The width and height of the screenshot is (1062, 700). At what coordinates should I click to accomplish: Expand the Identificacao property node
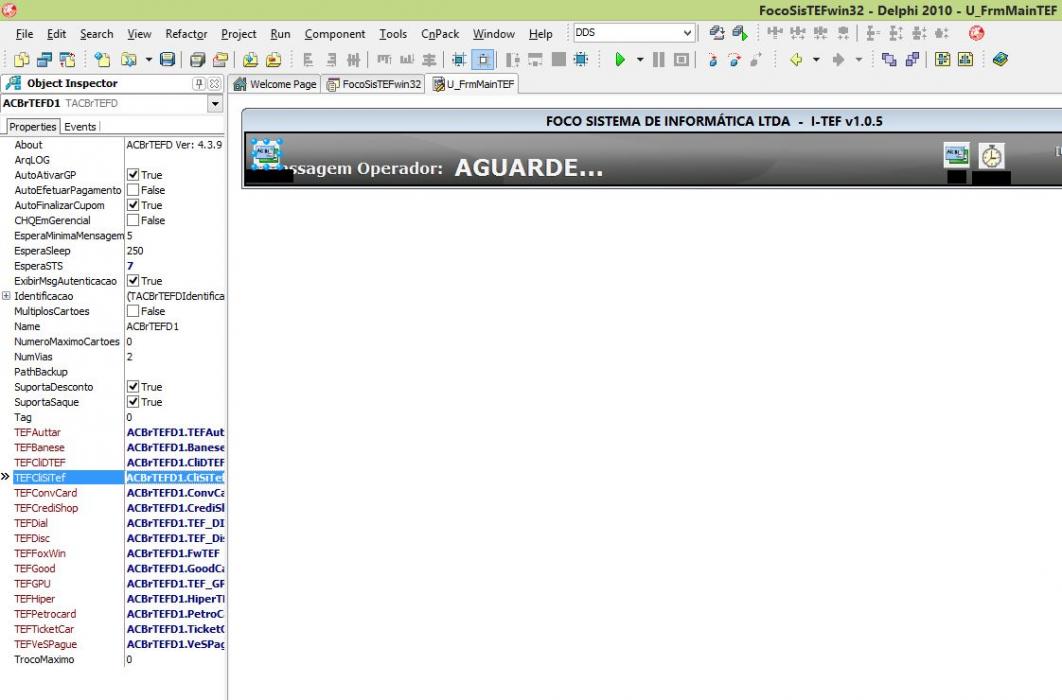click(x=6, y=296)
